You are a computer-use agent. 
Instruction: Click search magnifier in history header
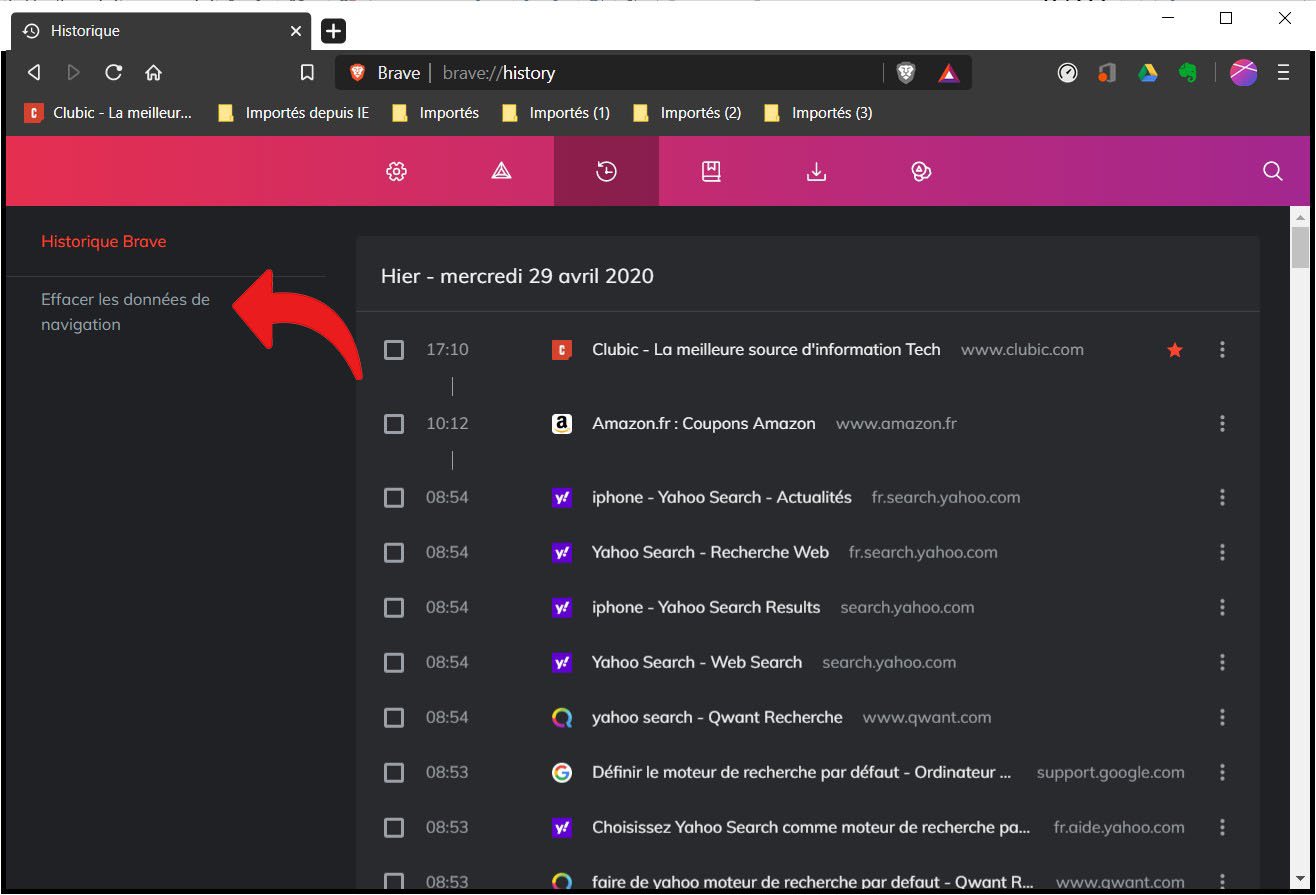(1273, 172)
